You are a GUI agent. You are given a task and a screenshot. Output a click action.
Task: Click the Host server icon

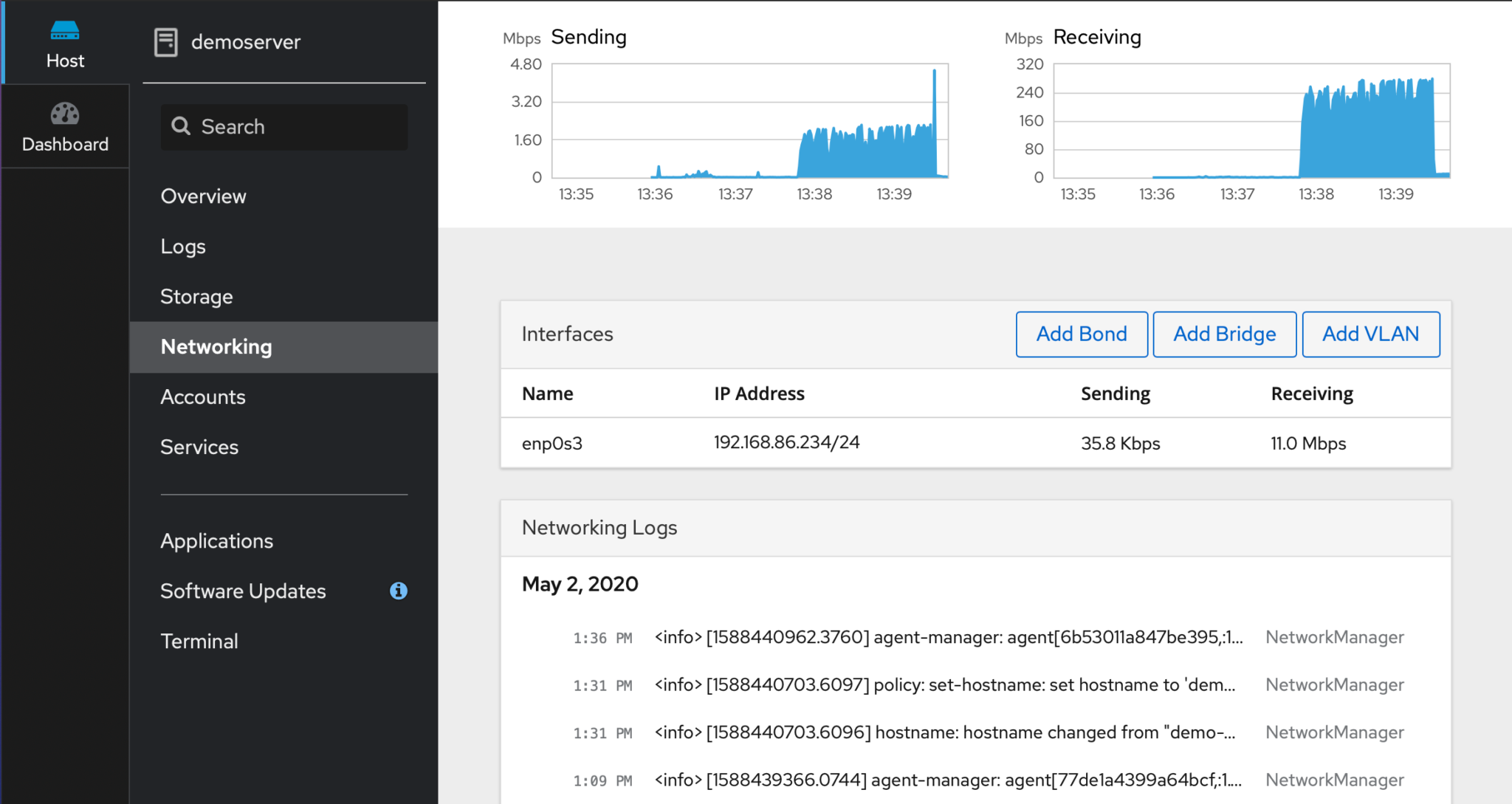(x=65, y=31)
